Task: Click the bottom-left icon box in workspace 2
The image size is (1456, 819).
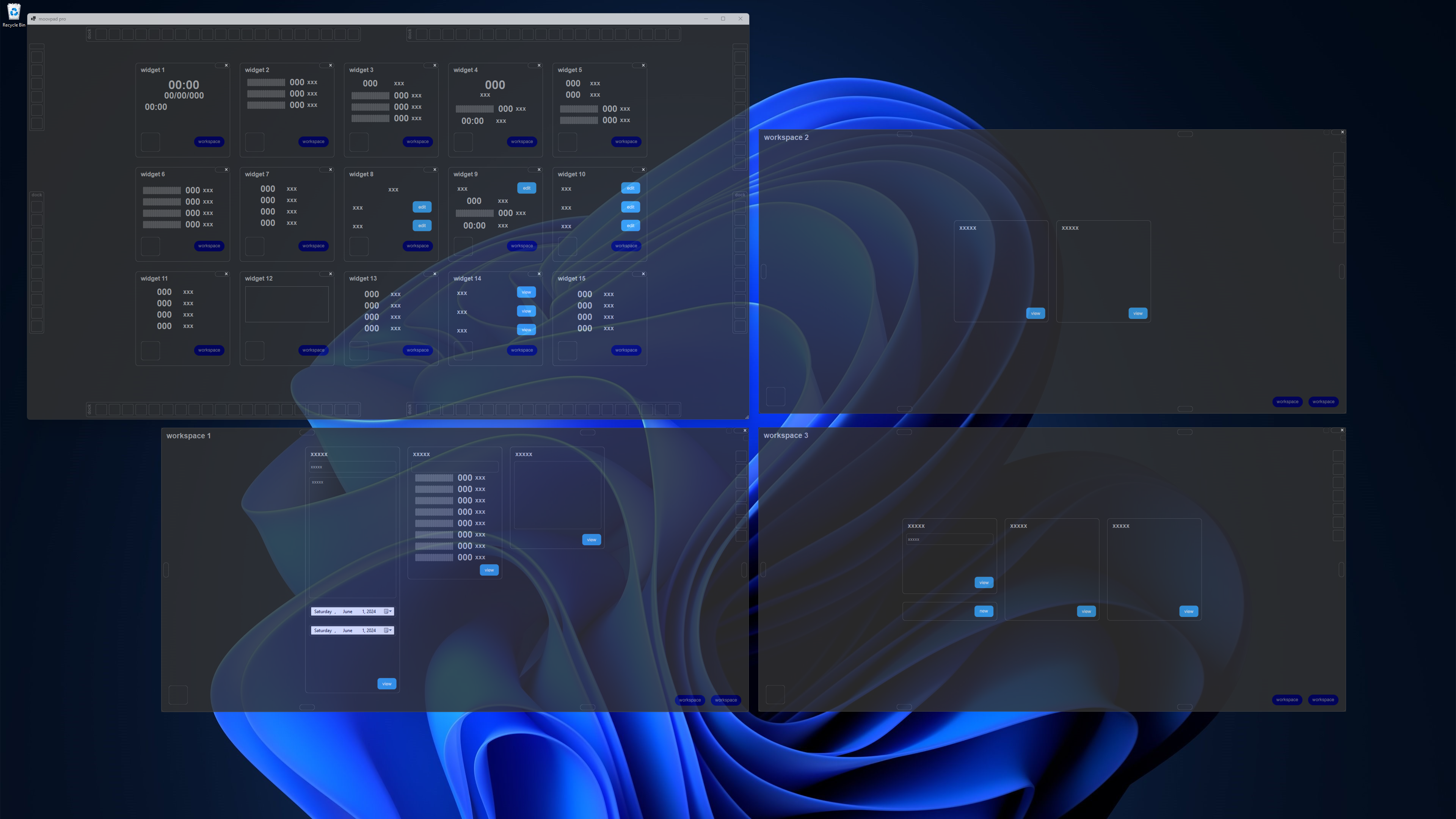Action: (x=775, y=396)
